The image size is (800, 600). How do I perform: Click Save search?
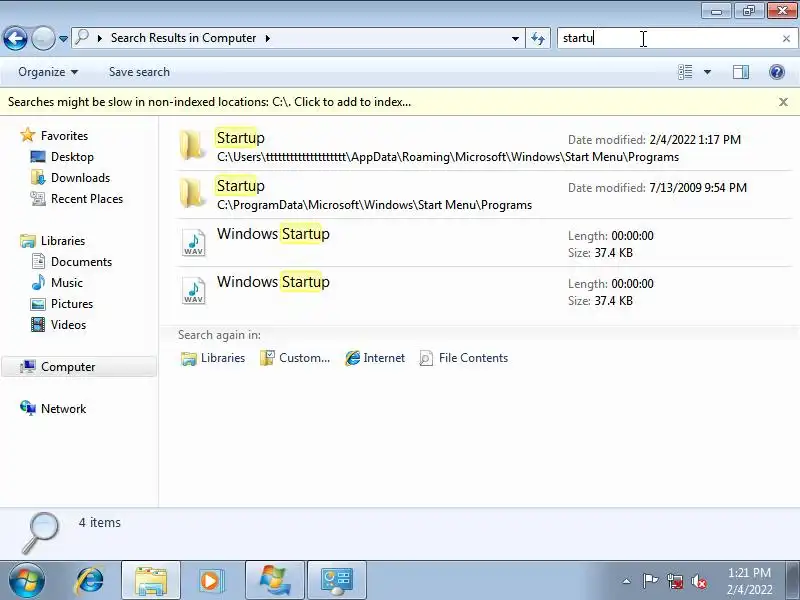click(139, 72)
